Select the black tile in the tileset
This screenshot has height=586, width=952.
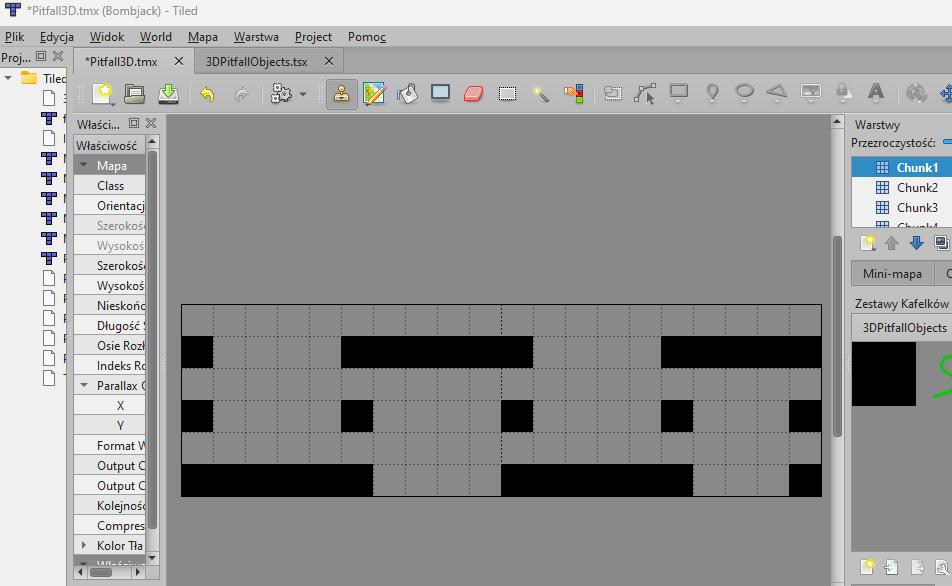coord(883,373)
